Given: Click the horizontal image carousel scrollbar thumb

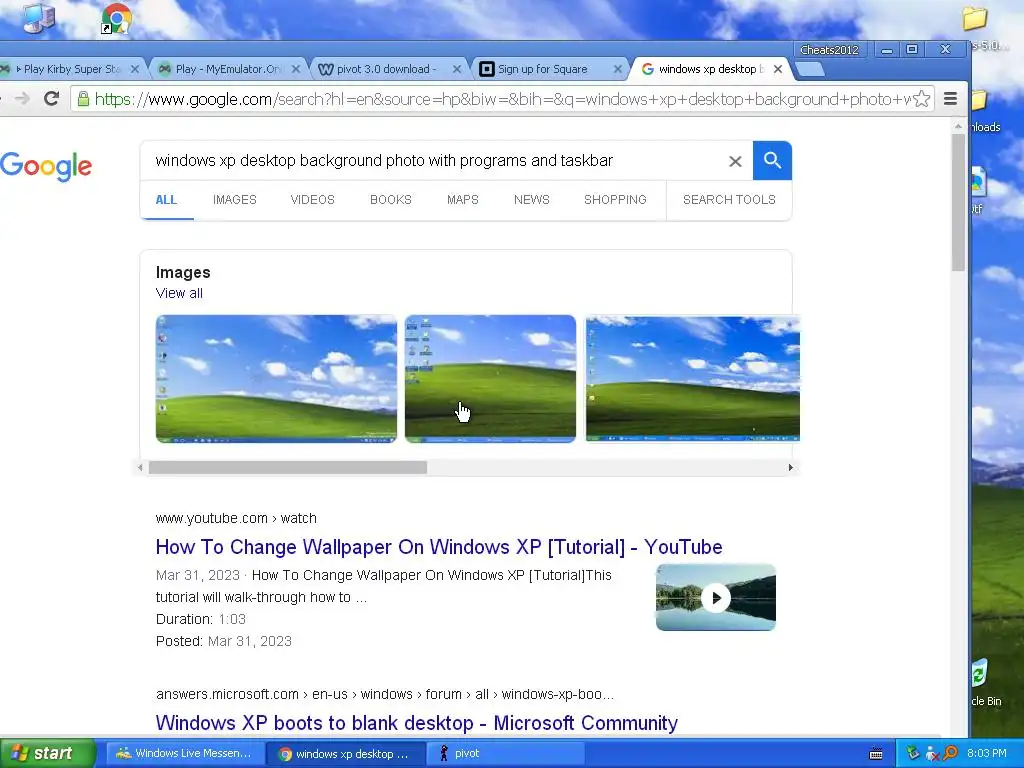Looking at the screenshot, I should click(287, 468).
